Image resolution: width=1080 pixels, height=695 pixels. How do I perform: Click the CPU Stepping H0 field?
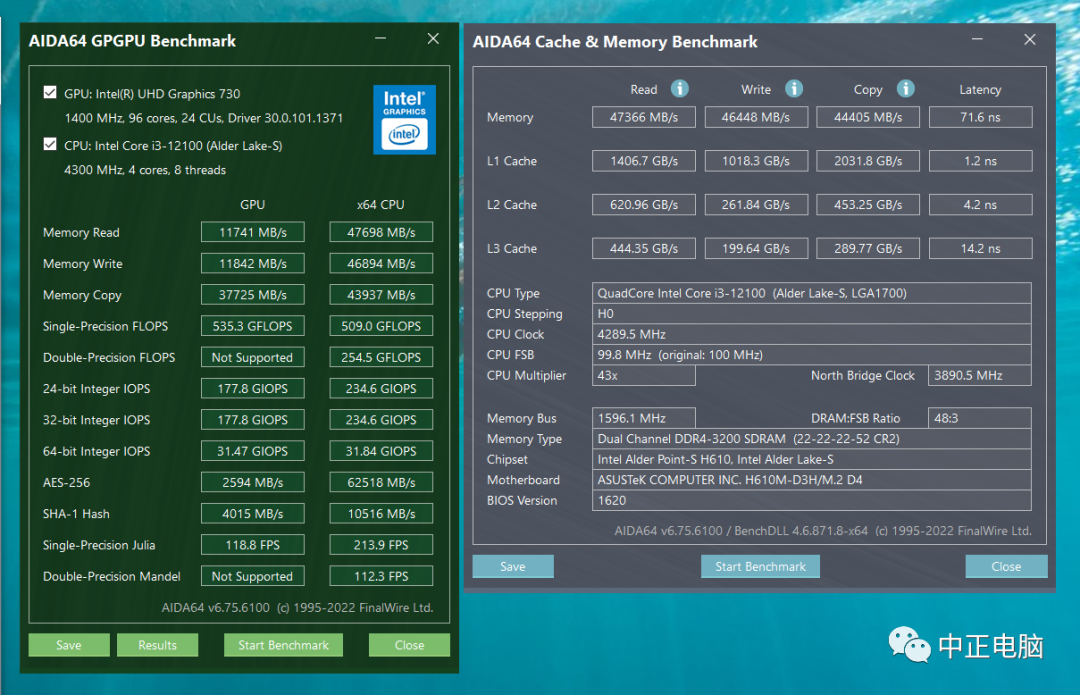pos(811,313)
